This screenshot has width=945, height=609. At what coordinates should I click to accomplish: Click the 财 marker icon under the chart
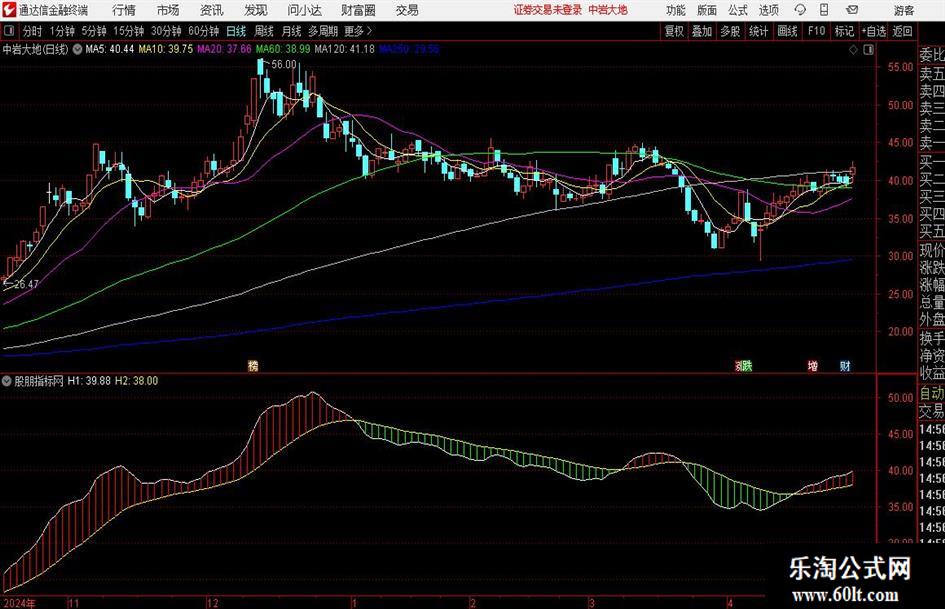click(x=846, y=365)
